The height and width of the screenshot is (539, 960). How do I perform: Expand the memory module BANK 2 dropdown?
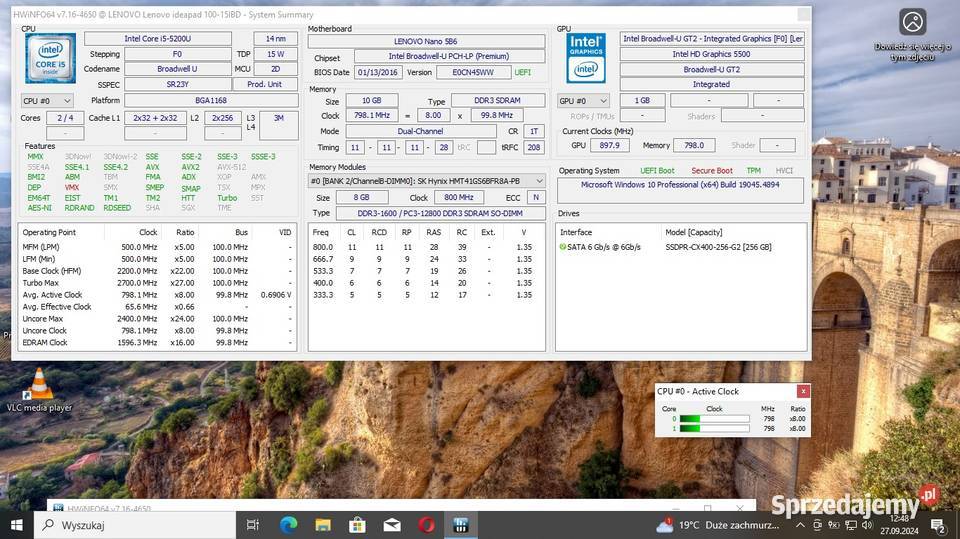point(427,181)
